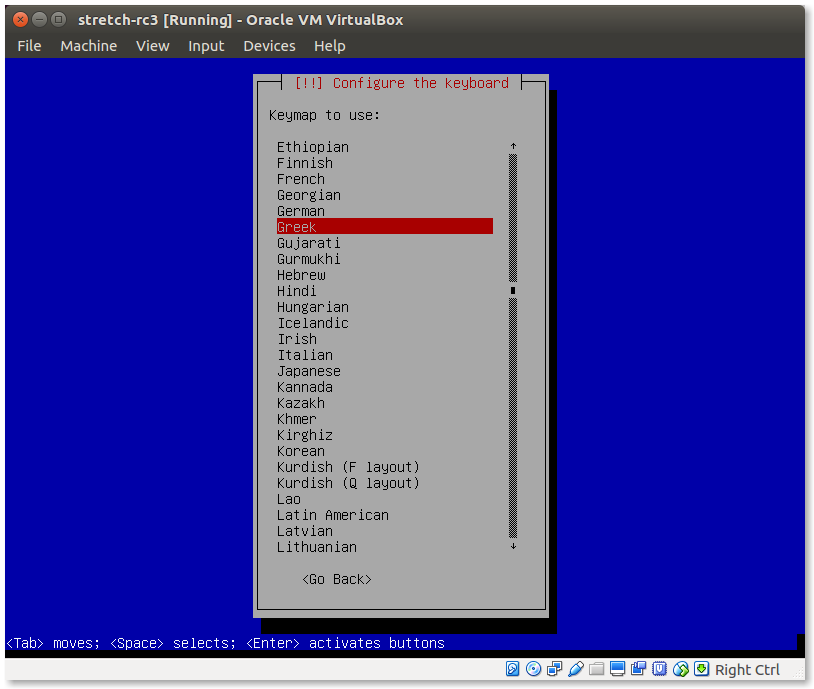Image resolution: width=814 pixels, height=689 pixels.
Task: Select Ethiopian keymap
Action: coord(313,147)
